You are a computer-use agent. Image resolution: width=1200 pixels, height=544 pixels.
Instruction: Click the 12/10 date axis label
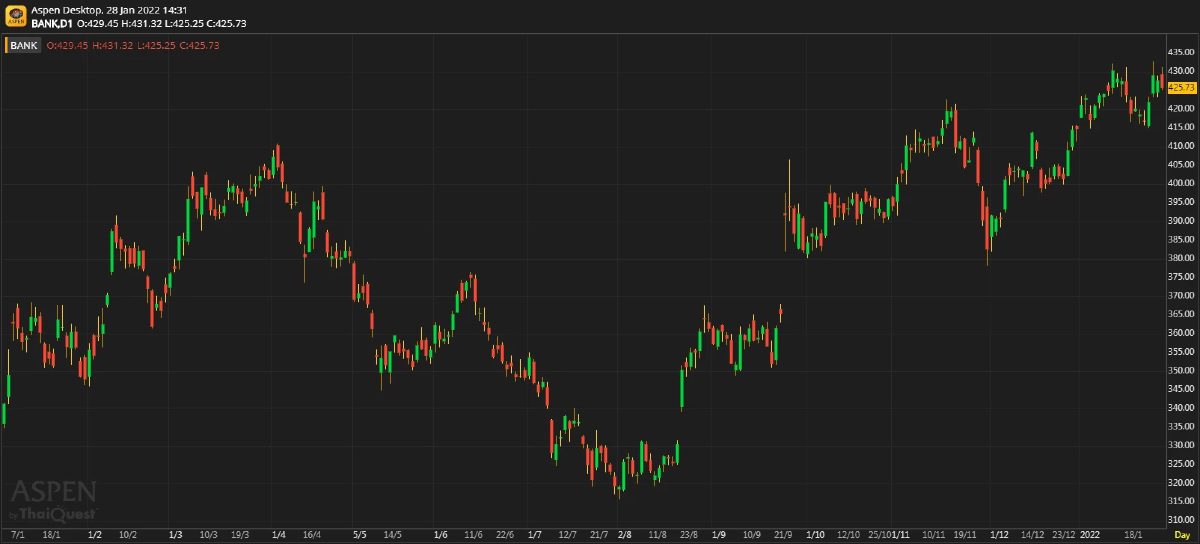848,535
